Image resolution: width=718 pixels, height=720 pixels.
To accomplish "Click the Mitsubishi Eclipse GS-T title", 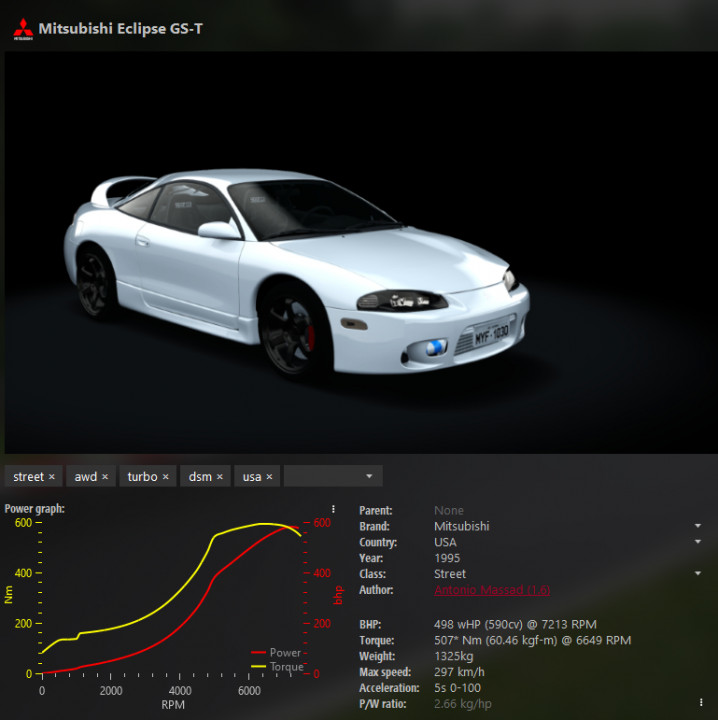I will coord(120,29).
